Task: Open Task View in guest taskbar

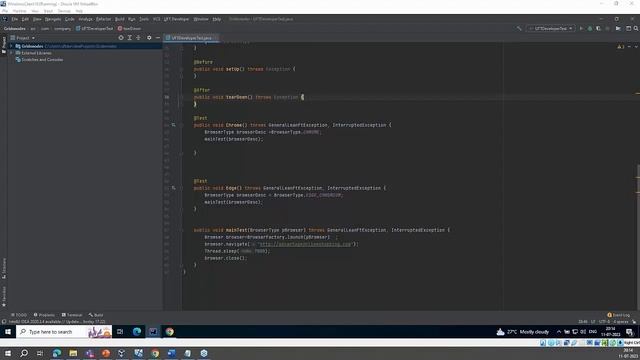Action: (120, 331)
